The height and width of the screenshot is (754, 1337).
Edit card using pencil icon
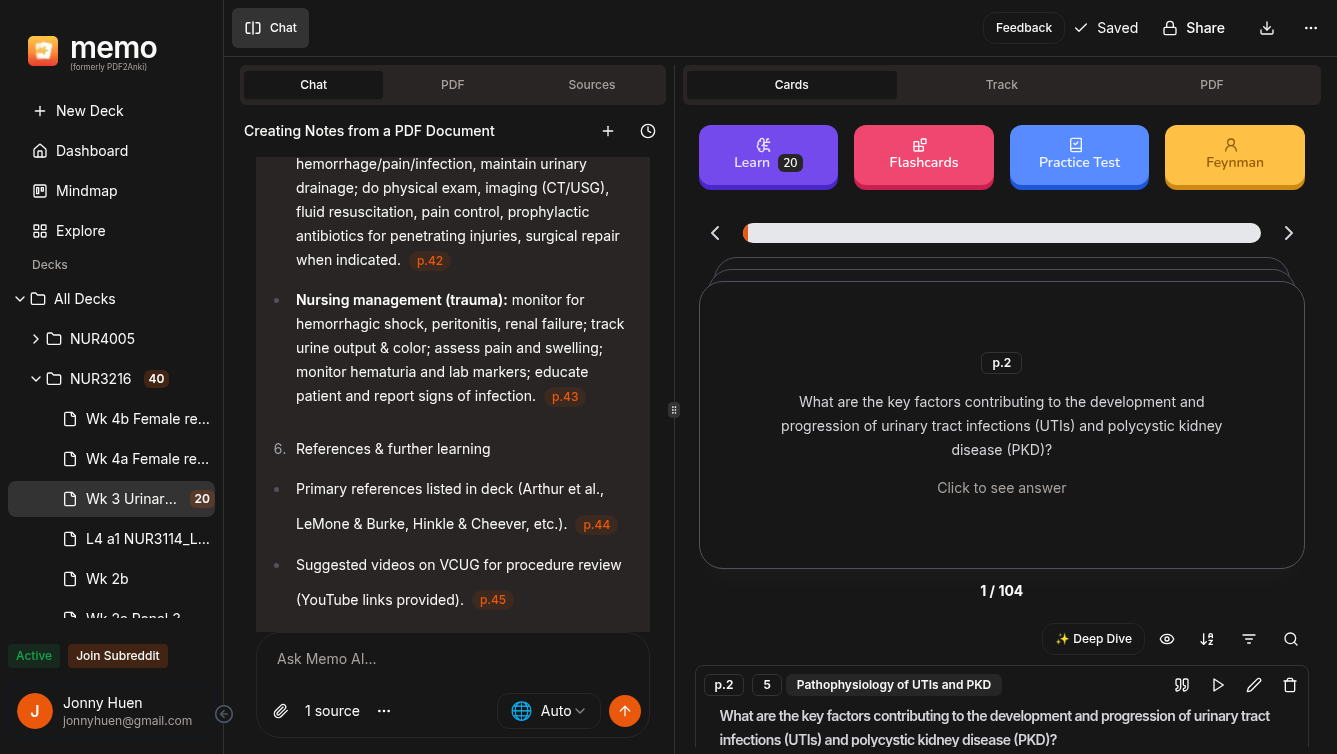[x=1254, y=685]
